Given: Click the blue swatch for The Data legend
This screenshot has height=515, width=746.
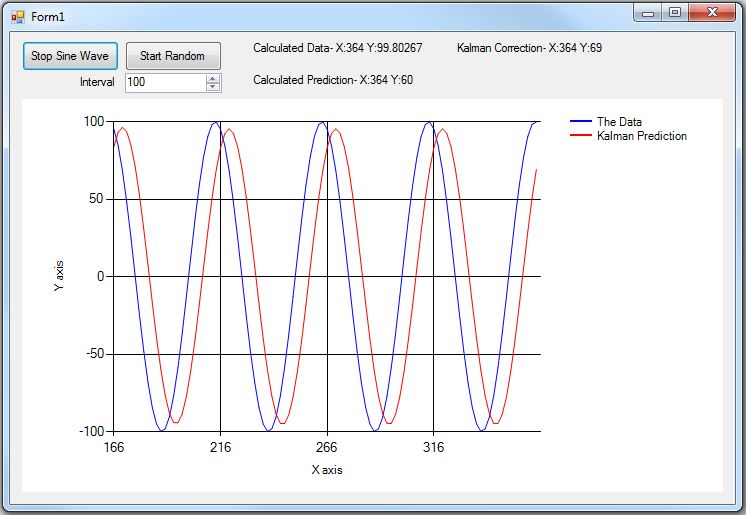Looking at the screenshot, I should pyautogui.click(x=580, y=121).
